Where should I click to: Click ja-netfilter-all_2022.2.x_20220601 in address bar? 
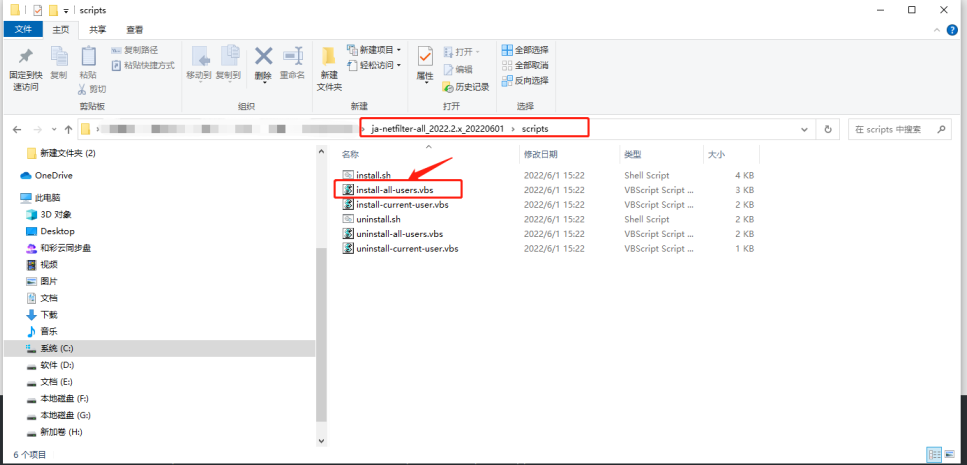(437, 129)
